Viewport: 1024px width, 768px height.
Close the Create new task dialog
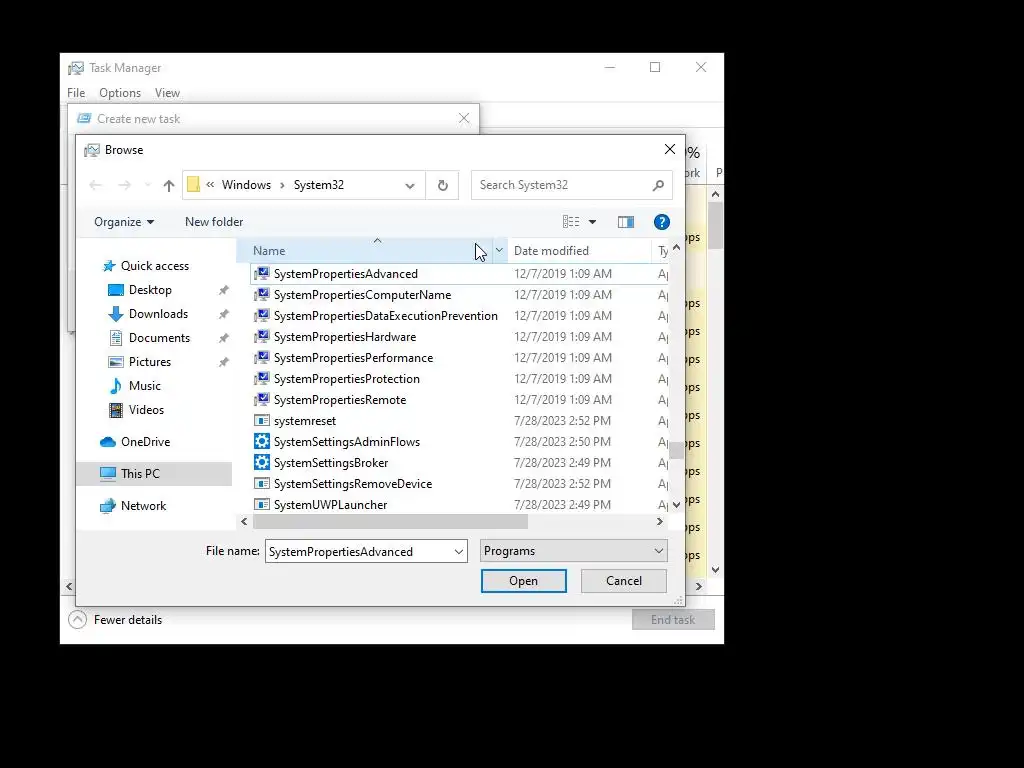click(x=464, y=118)
